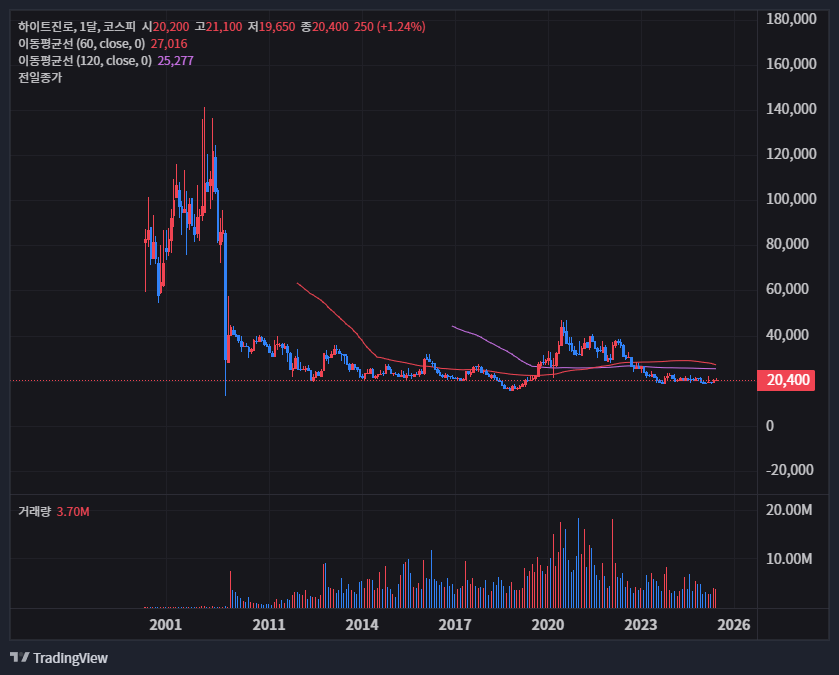Image resolution: width=839 pixels, height=675 pixels.
Task: Click the 20,400 current price label
Action: point(786,380)
